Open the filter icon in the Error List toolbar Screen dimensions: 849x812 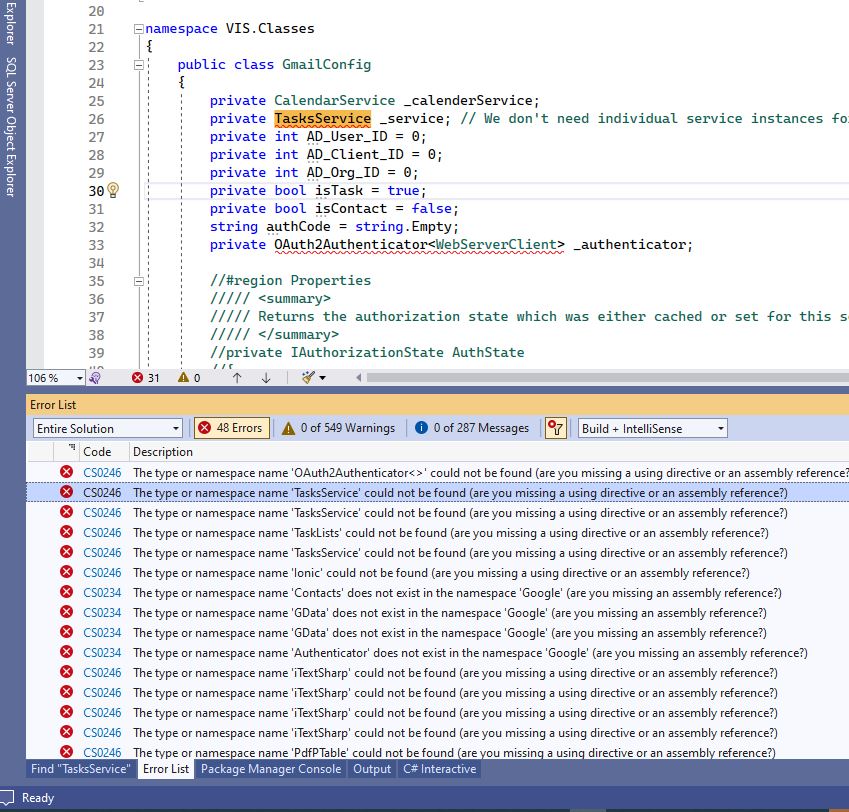click(554, 427)
